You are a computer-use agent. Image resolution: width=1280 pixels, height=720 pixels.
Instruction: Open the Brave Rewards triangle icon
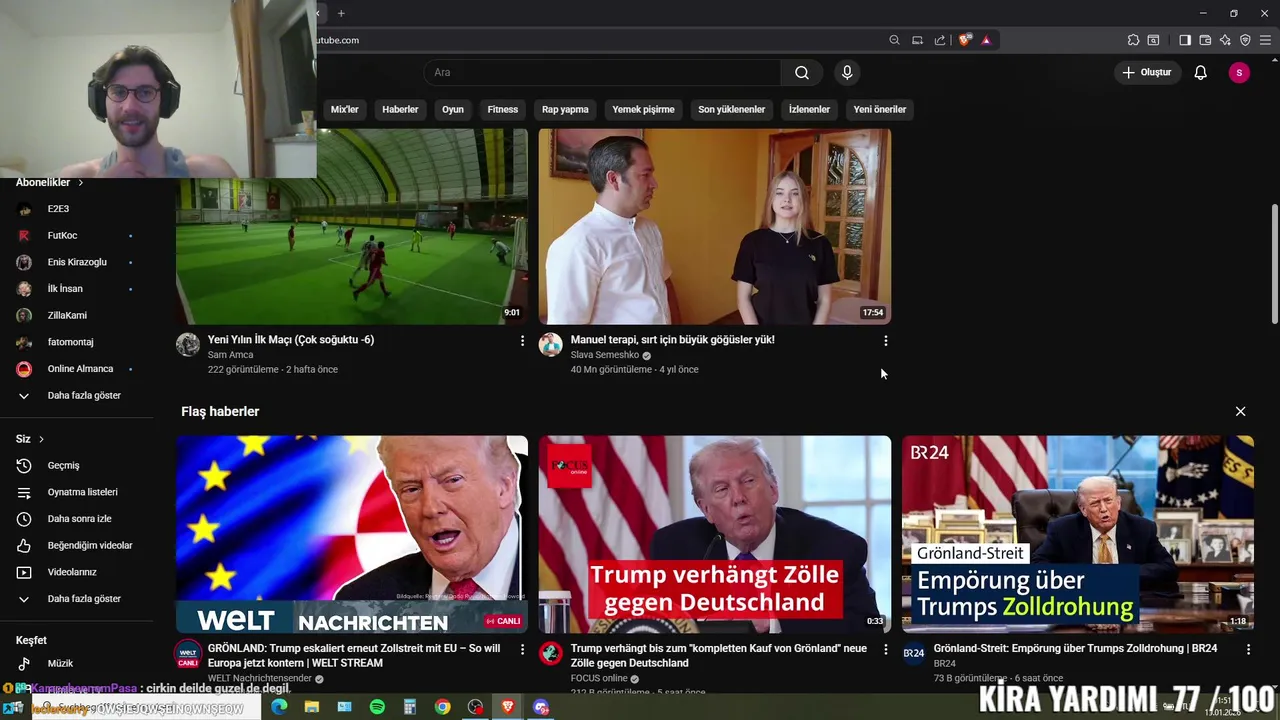[x=986, y=40]
